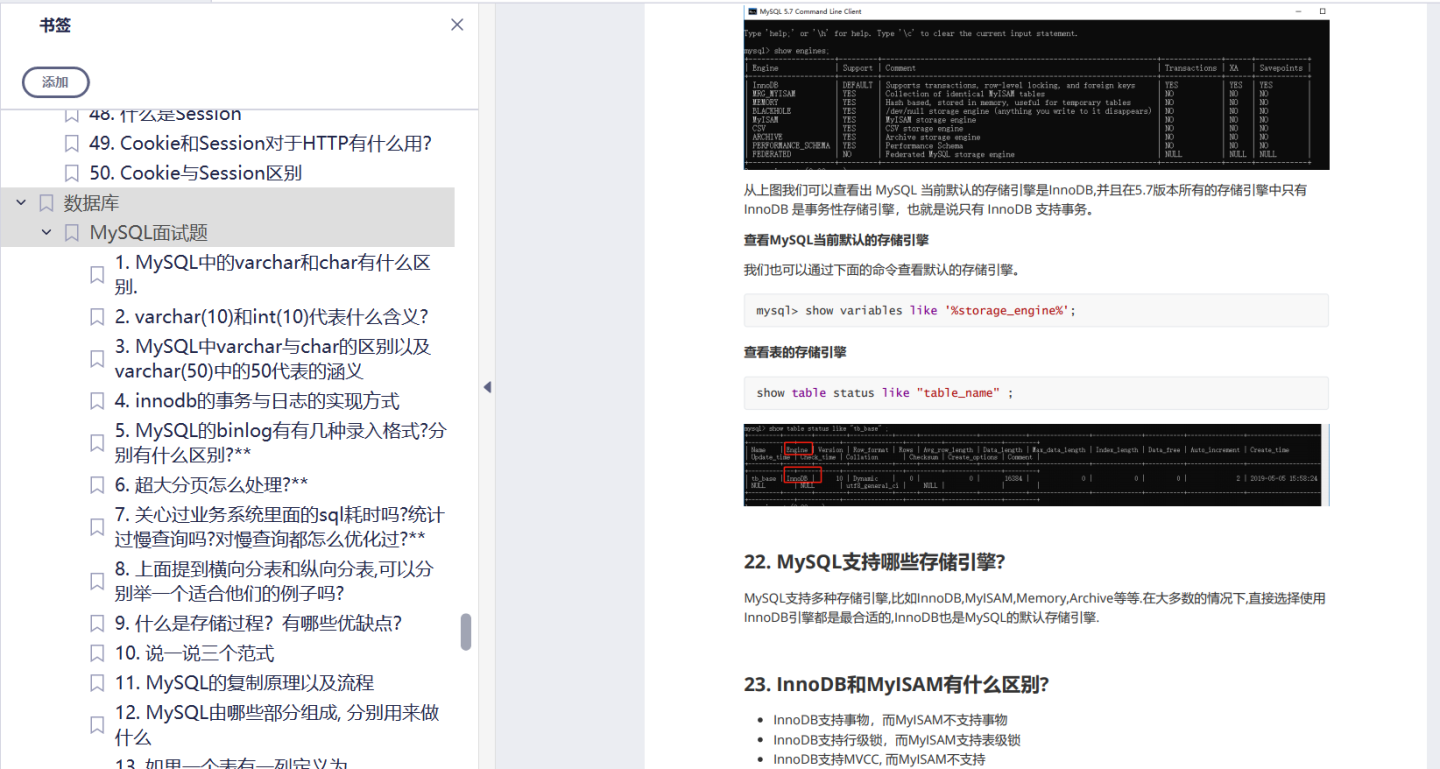Click bookmark icon for 2. varchar(10)和int(10)代表什么含义
1440x769 pixels.
point(97,317)
